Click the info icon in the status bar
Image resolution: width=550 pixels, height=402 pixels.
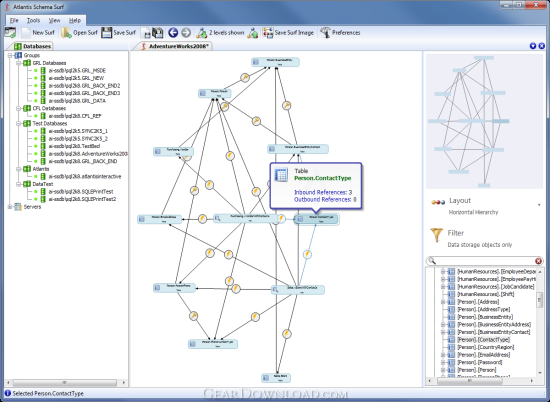(7, 393)
